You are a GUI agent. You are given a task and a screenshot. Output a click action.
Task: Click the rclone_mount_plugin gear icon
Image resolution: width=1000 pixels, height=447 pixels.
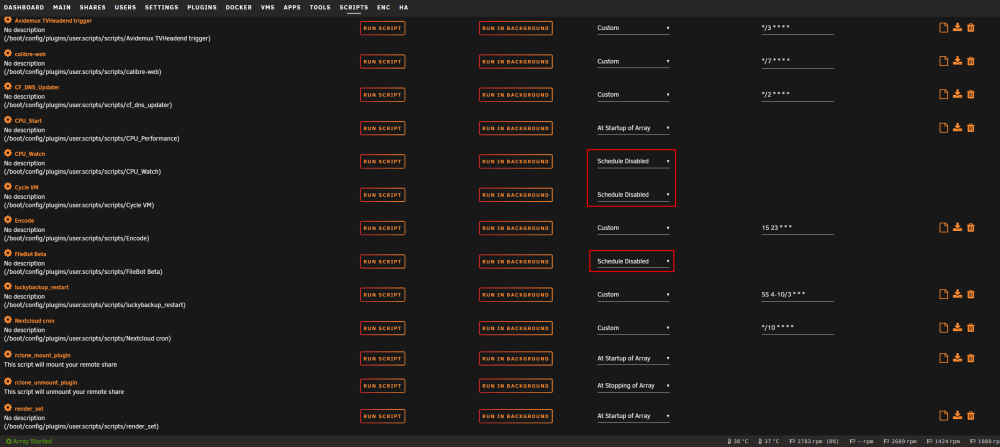point(8,355)
